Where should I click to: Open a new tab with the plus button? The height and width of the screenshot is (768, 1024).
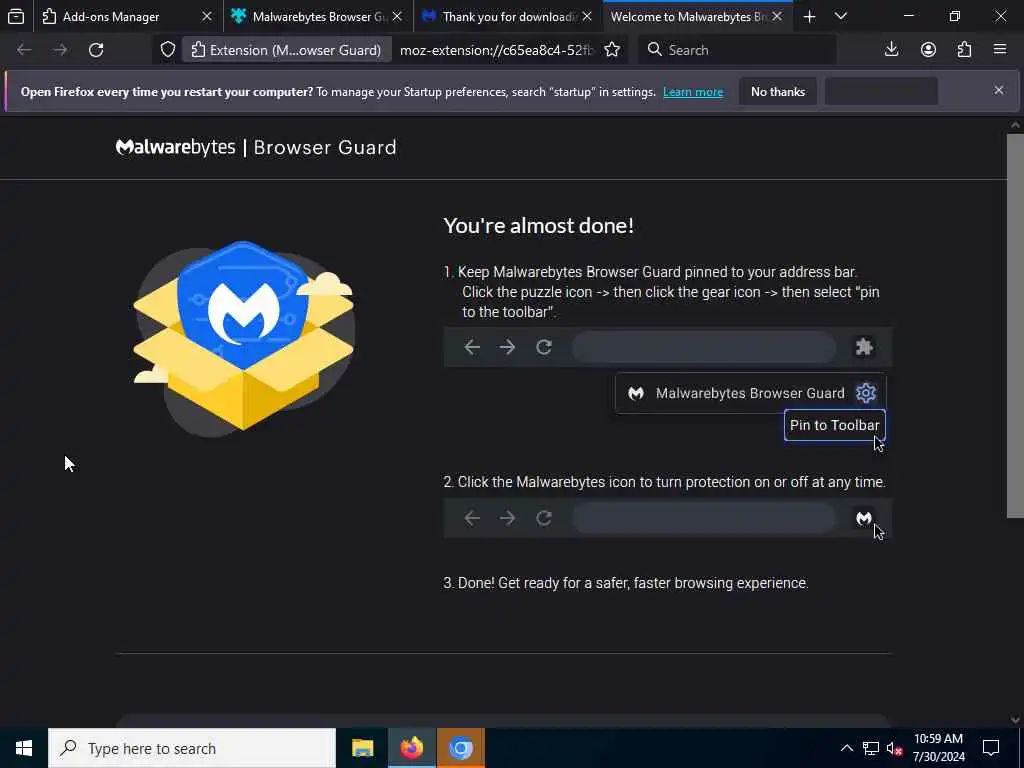tap(810, 16)
